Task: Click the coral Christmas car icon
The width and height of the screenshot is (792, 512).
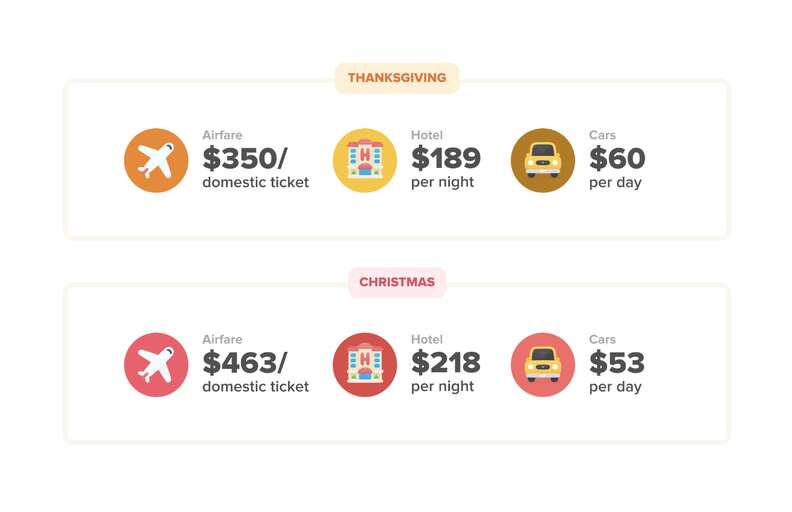Action: coord(543,365)
